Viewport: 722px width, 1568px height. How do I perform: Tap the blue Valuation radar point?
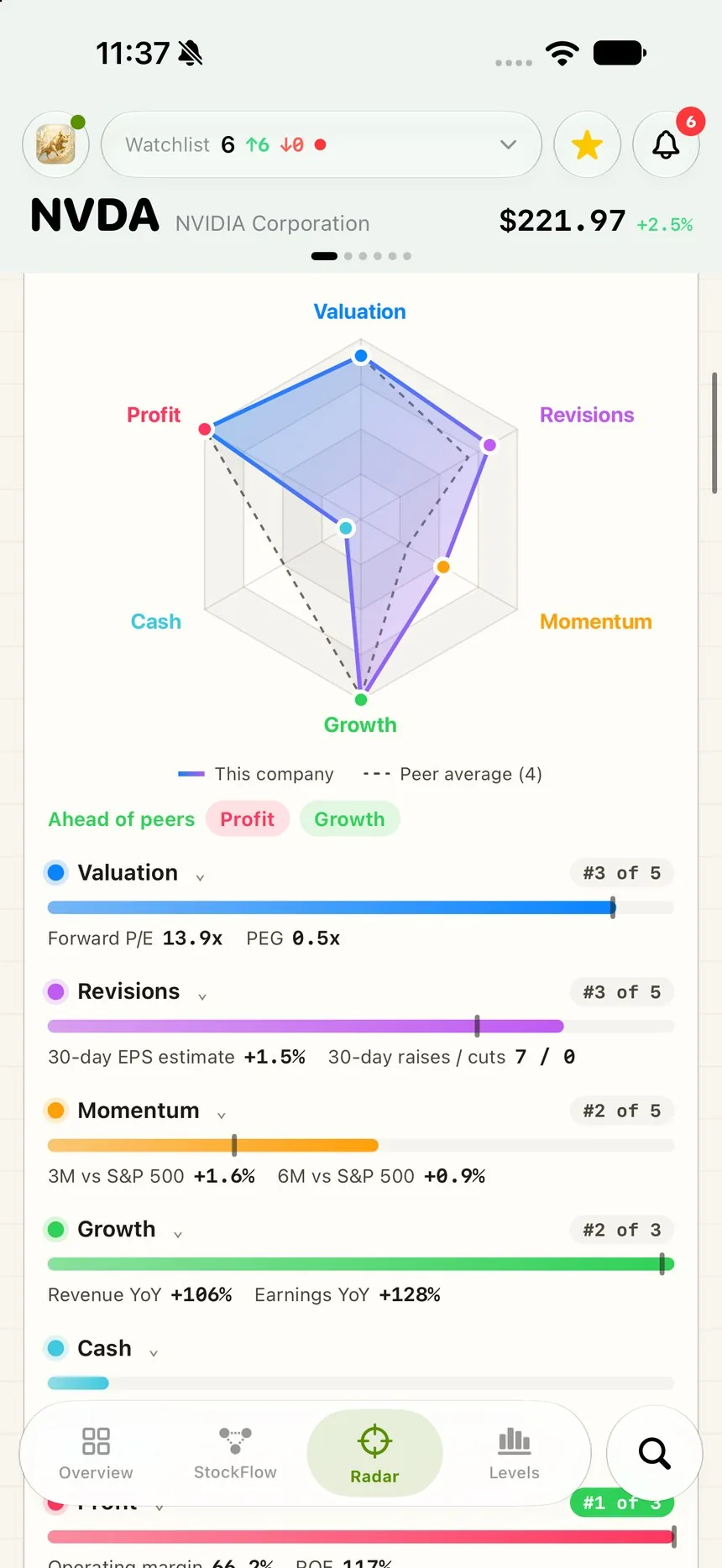click(361, 356)
